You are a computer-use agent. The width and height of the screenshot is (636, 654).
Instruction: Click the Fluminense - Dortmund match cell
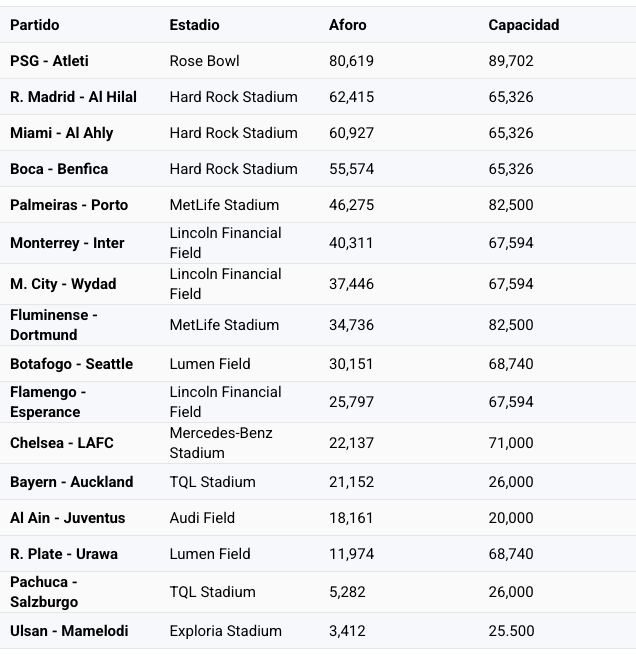click(54, 325)
